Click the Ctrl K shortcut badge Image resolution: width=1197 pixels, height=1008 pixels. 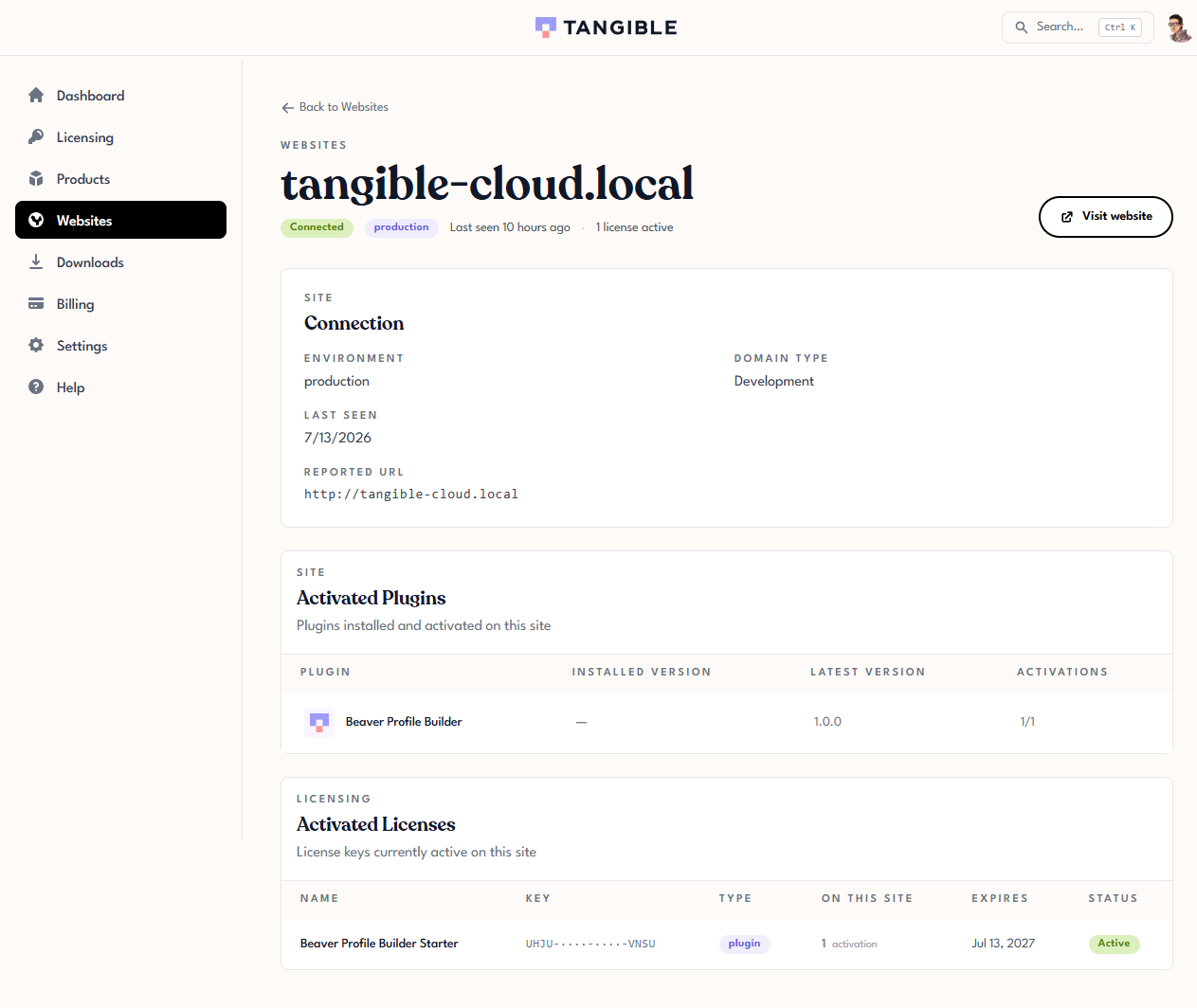pos(1119,27)
